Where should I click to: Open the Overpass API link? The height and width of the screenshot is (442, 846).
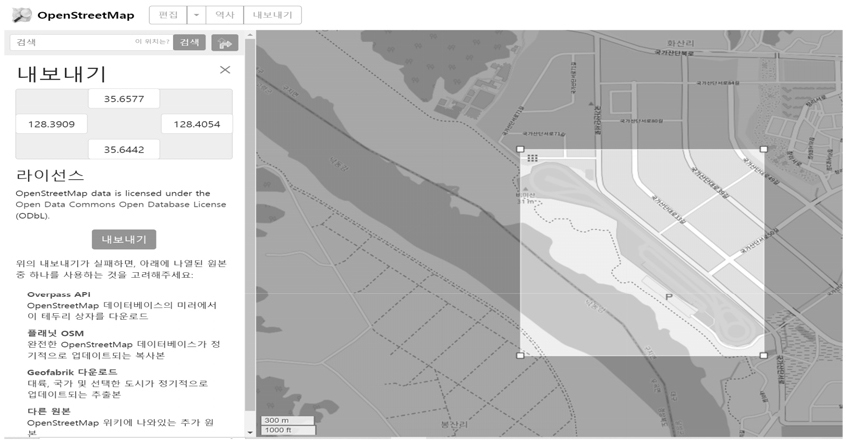pos(59,294)
